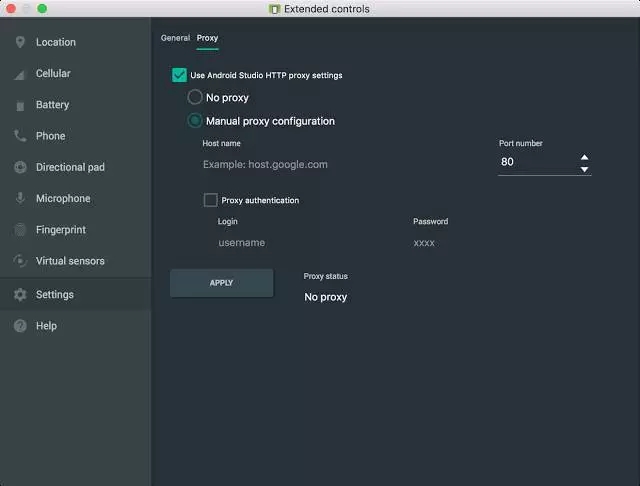Select the No proxy radio button
Image resolution: width=640 pixels, height=486 pixels.
tap(195, 97)
